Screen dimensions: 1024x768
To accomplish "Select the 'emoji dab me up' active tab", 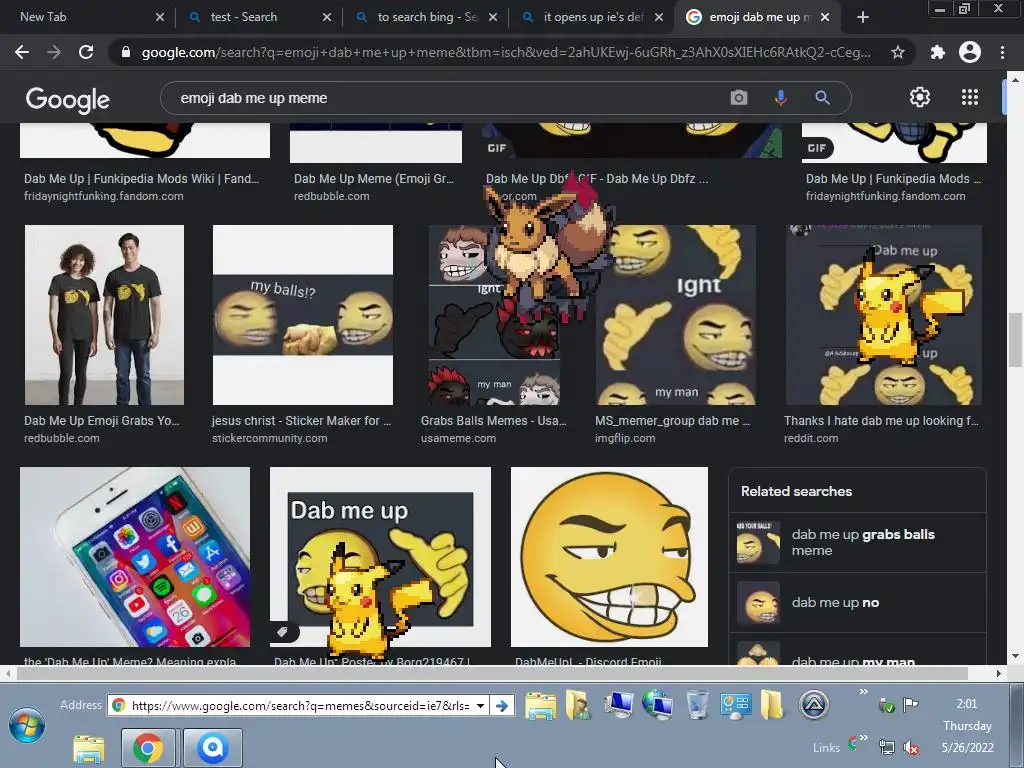I will [x=758, y=18].
